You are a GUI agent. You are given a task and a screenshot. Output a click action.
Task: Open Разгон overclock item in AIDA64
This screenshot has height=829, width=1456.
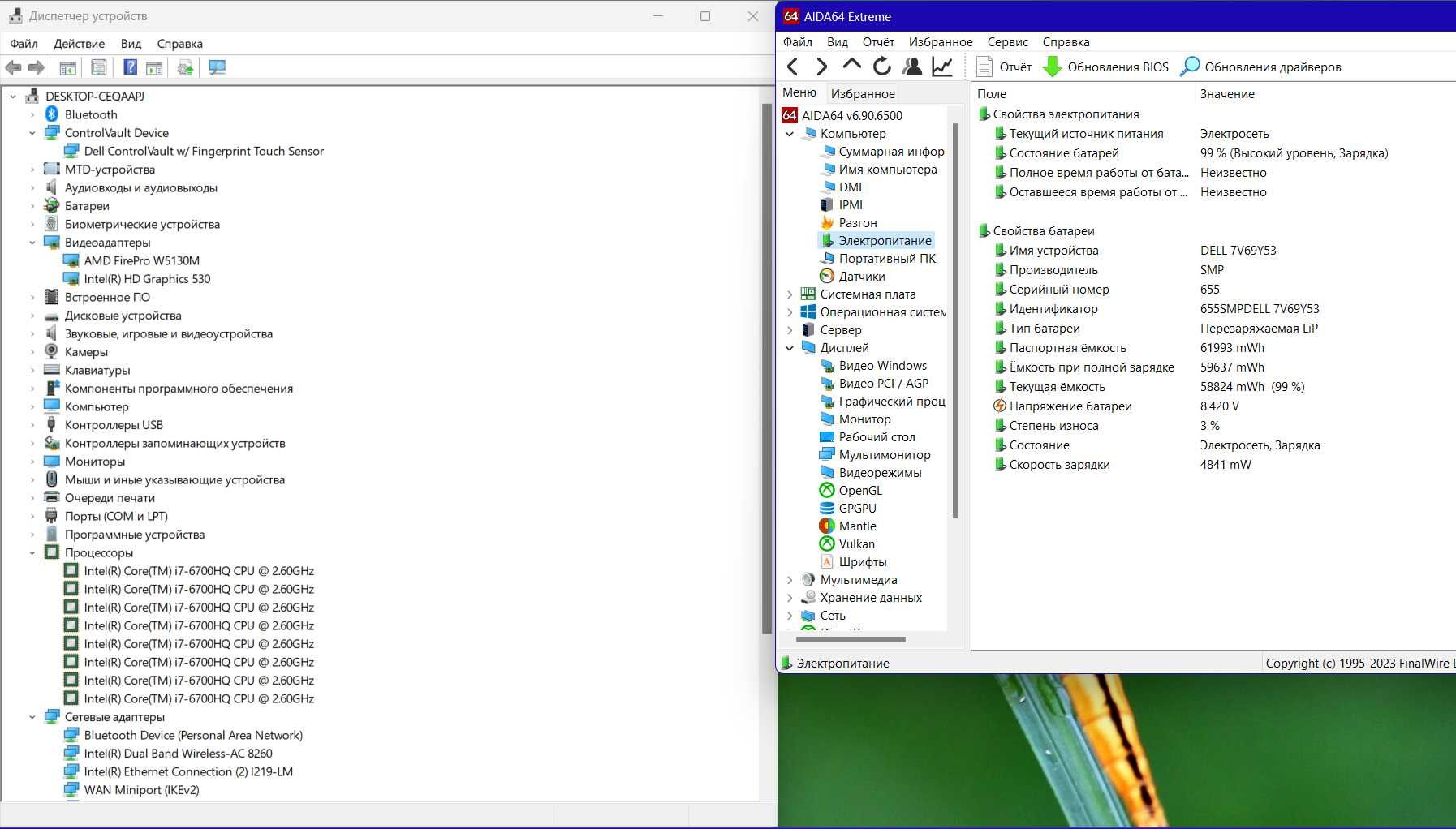[858, 222]
